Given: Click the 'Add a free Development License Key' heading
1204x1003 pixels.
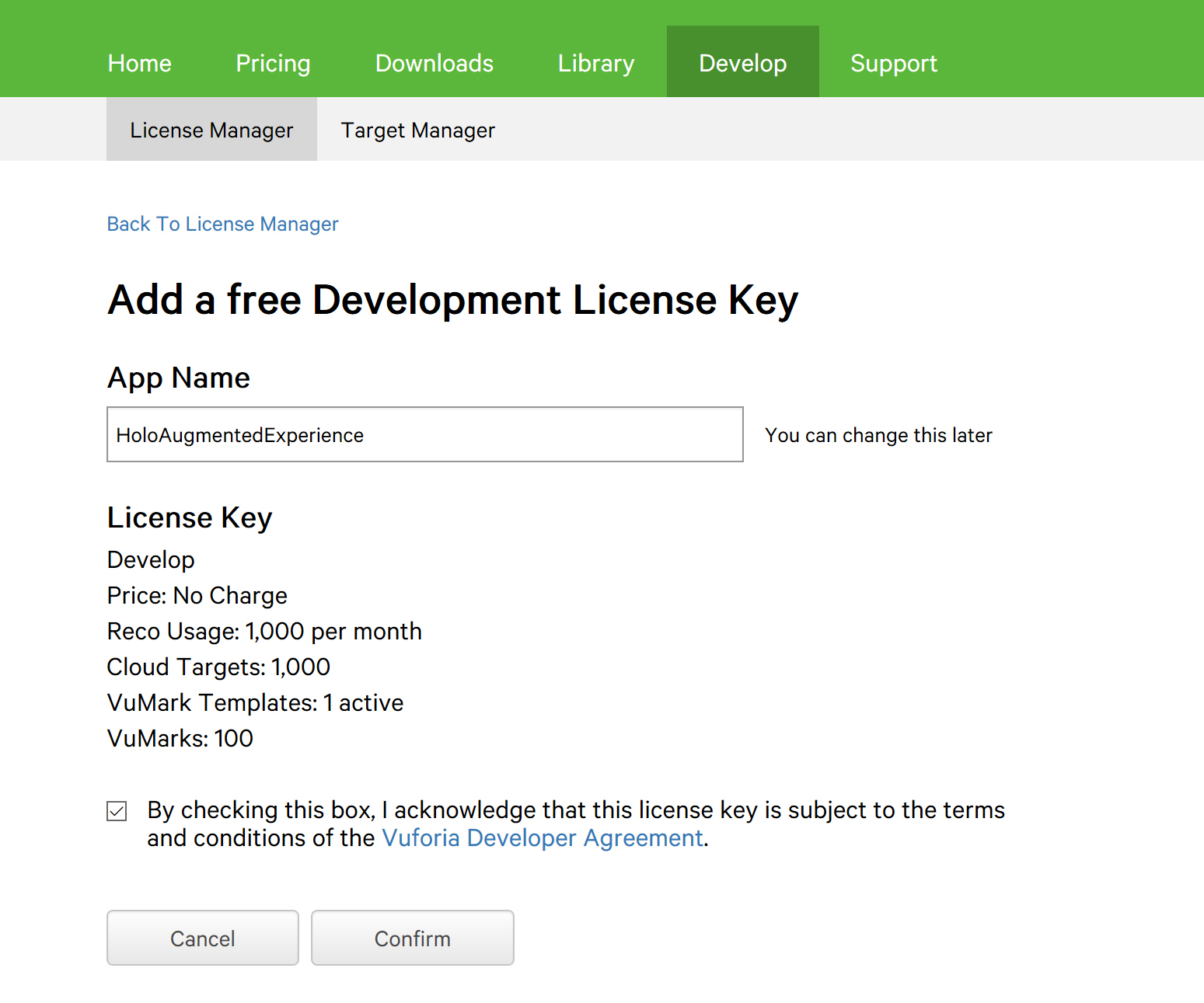Looking at the screenshot, I should (x=453, y=300).
